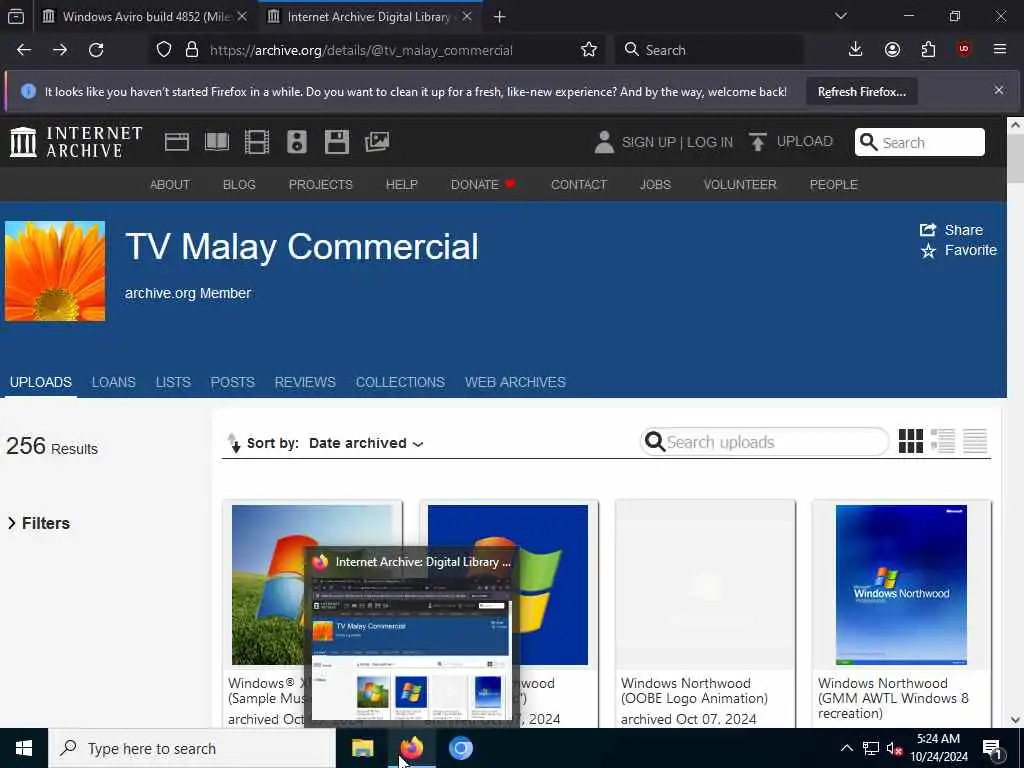Show hidden system tray icons
Screen dimensions: 1024x768
point(846,748)
